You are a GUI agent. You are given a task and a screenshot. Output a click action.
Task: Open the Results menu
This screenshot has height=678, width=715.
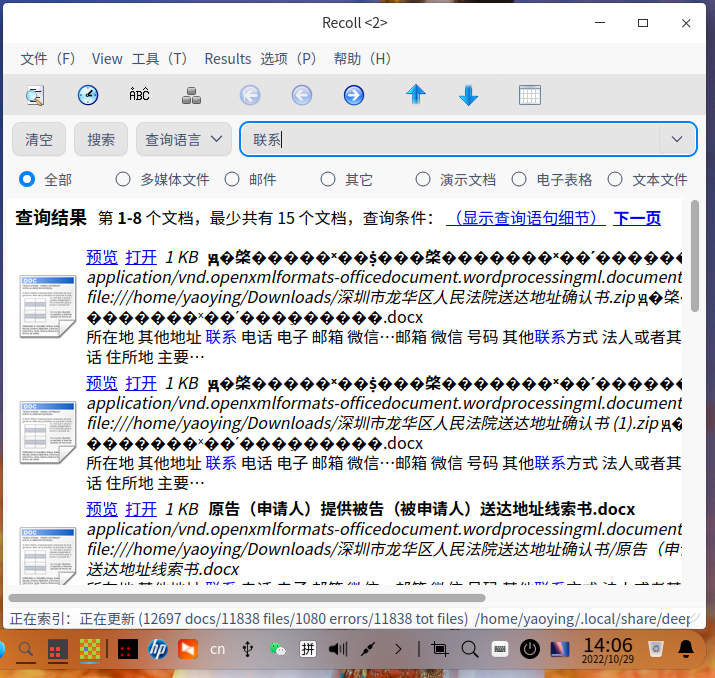point(227,59)
